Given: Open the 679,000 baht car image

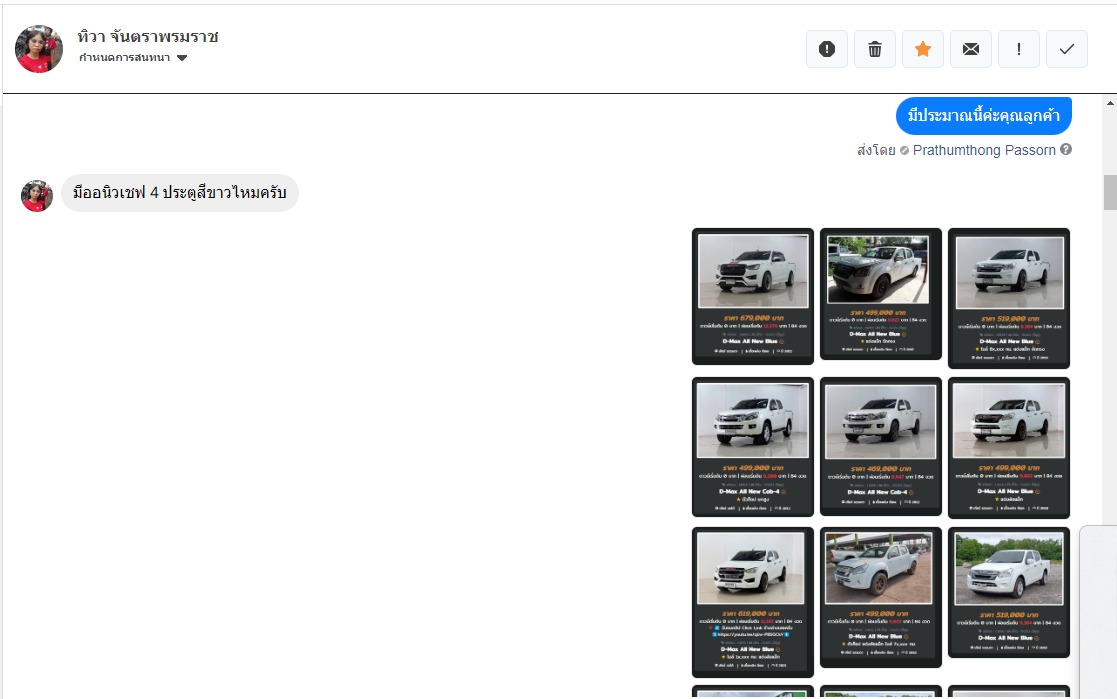Looking at the screenshot, I should pyautogui.click(x=753, y=296).
